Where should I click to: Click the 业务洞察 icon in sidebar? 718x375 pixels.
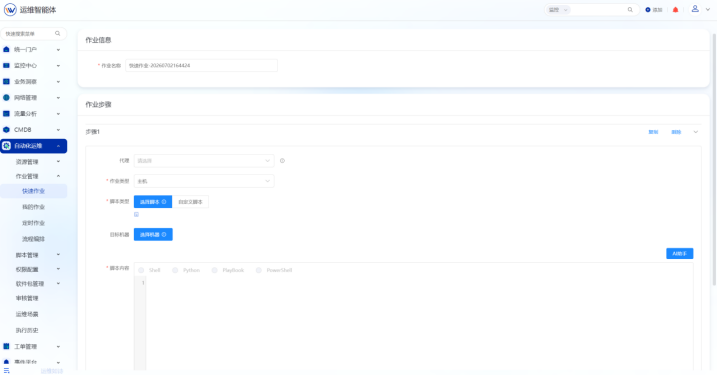coord(6,82)
